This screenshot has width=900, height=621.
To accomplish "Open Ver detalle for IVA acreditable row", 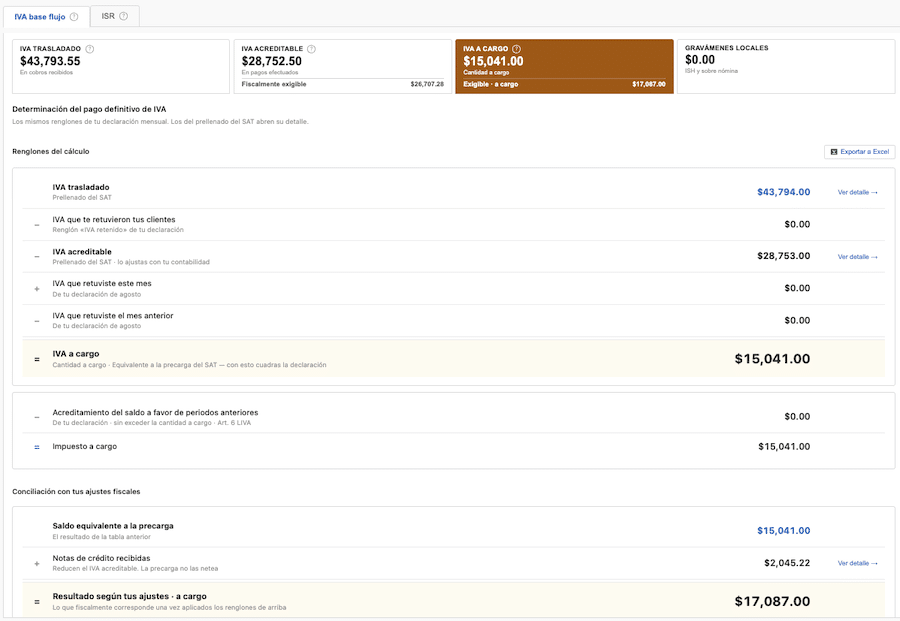I will tap(858, 257).
